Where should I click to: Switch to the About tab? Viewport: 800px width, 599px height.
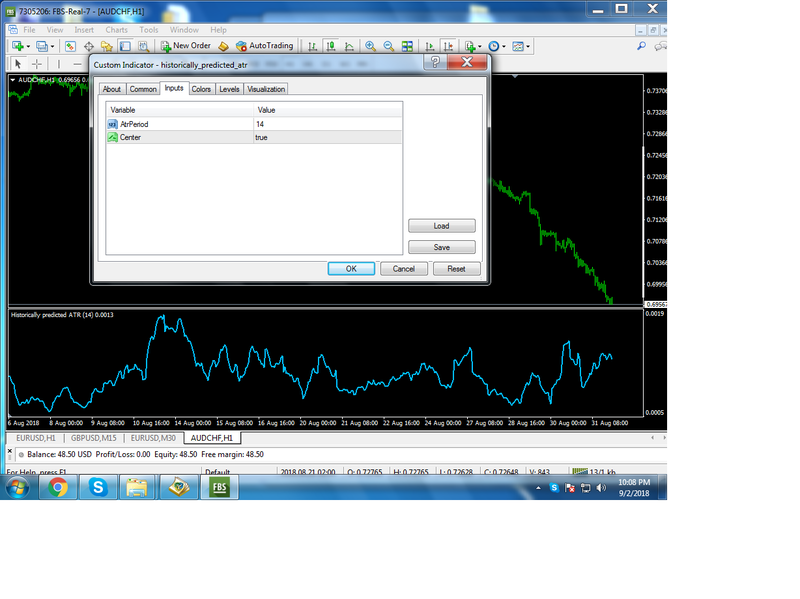pyautogui.click(x=112, y=89)
